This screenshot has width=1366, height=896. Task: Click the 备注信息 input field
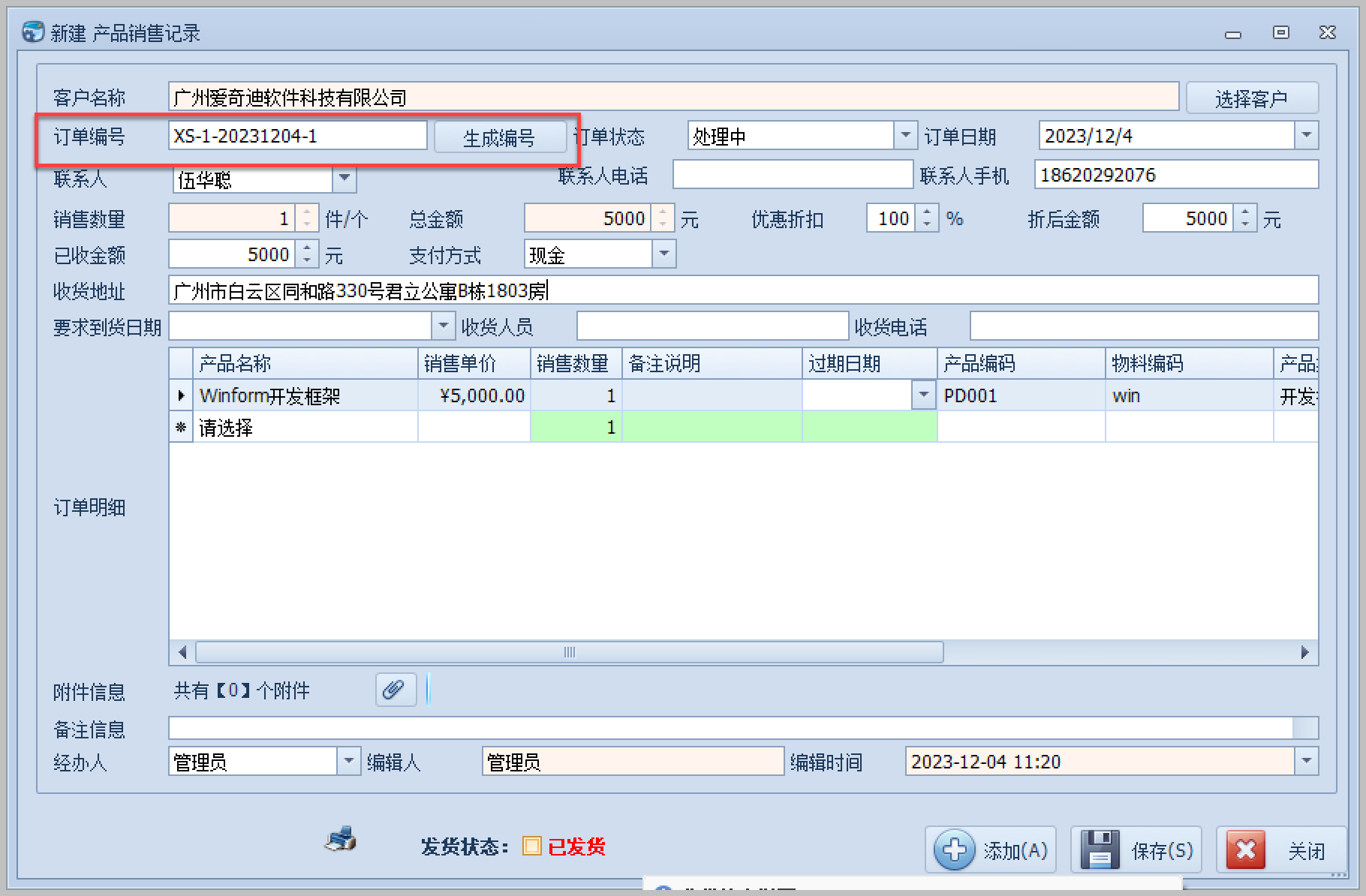tap(743, 727)
